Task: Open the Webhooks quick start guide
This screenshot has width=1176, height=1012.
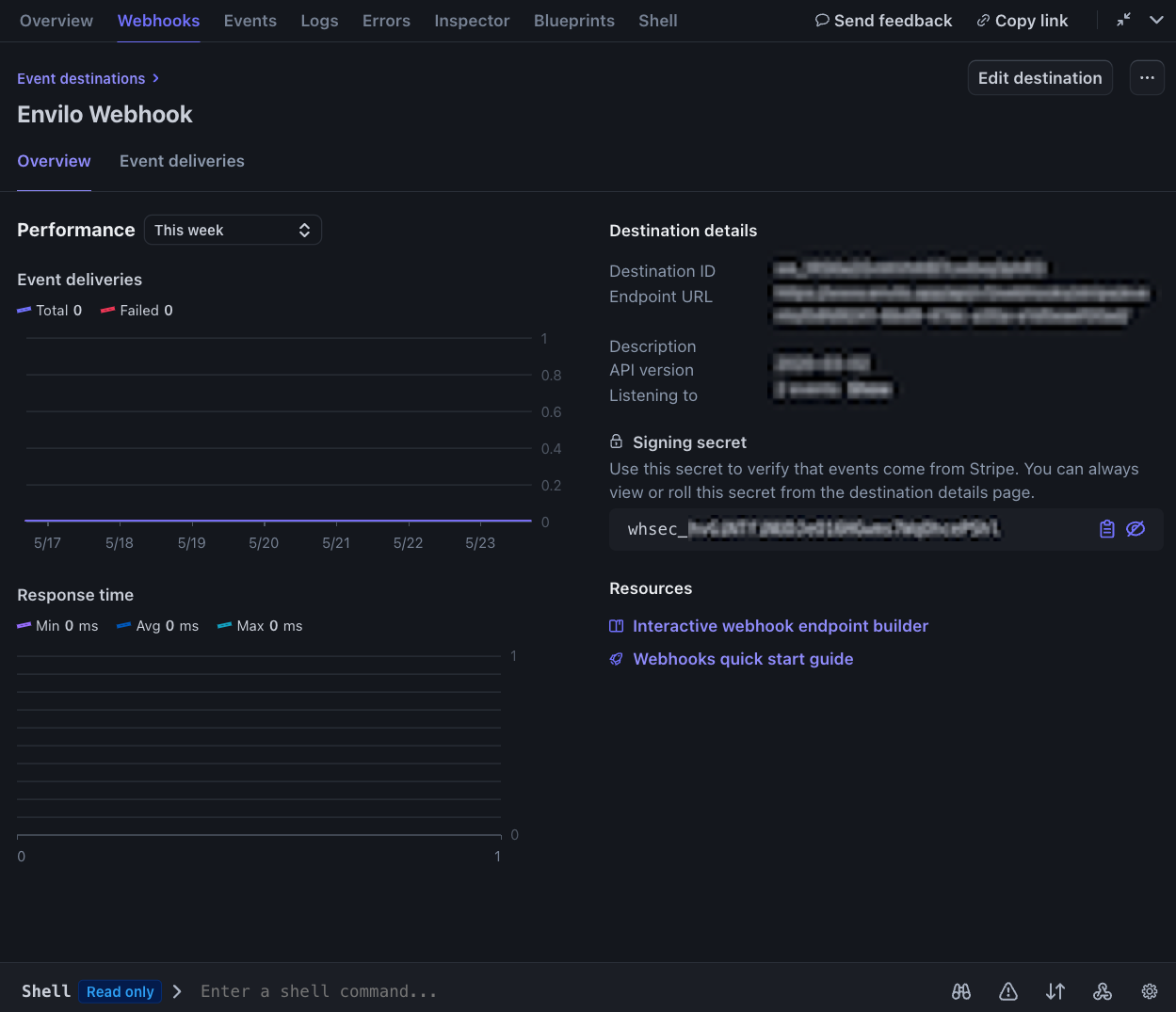Action: tap(743, 658)
